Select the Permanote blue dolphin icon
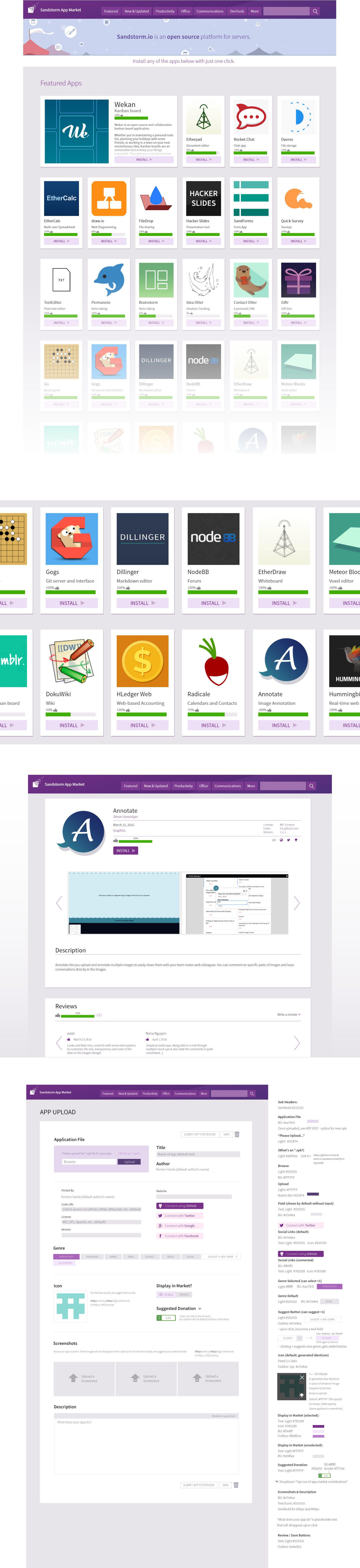This screenshot has width=360, height=1568. (109, 280)
